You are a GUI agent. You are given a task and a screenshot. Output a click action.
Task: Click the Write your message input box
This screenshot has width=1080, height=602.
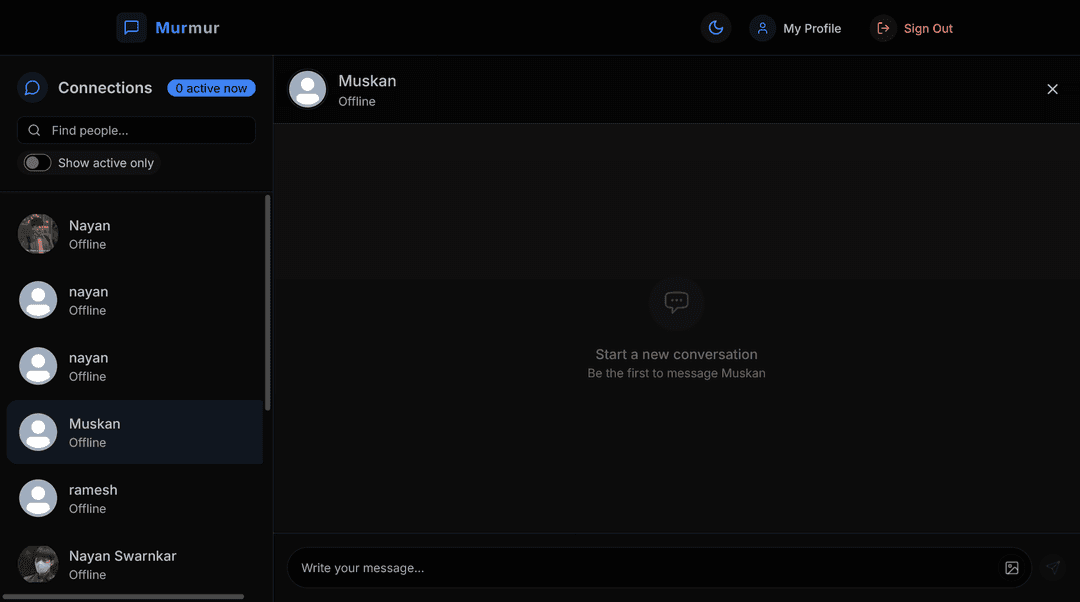(600, 567)
